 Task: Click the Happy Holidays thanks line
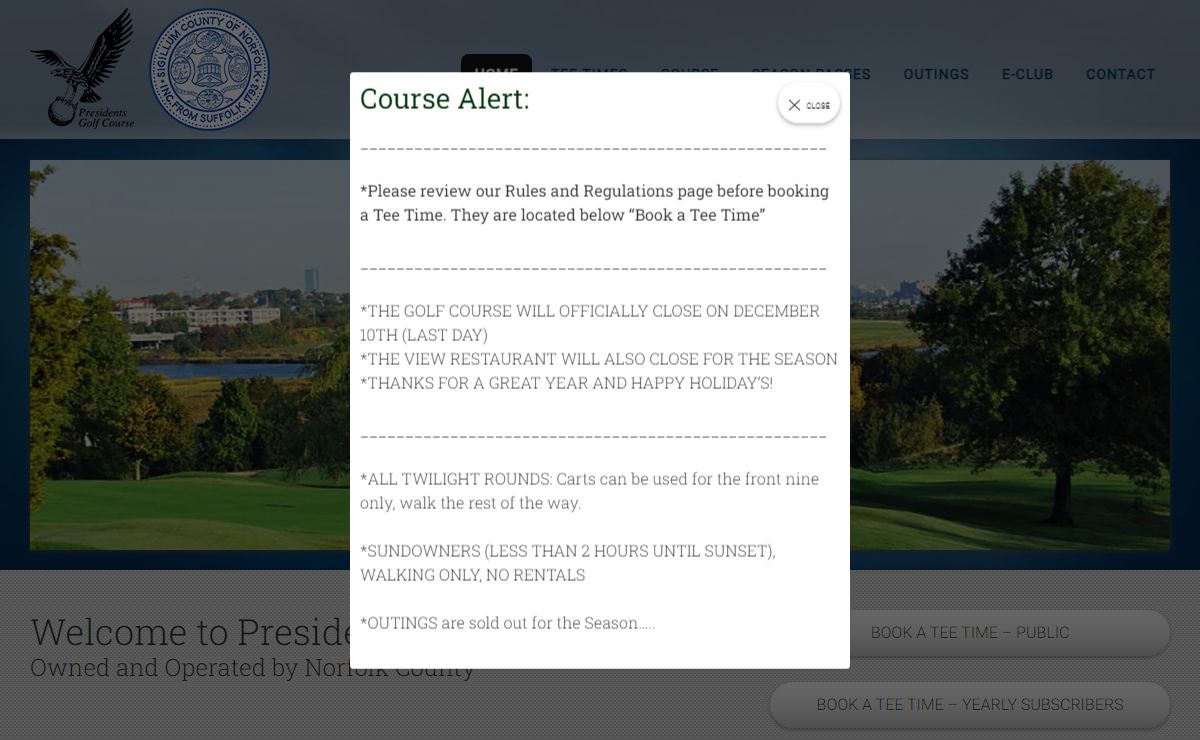tap(566, 383)
